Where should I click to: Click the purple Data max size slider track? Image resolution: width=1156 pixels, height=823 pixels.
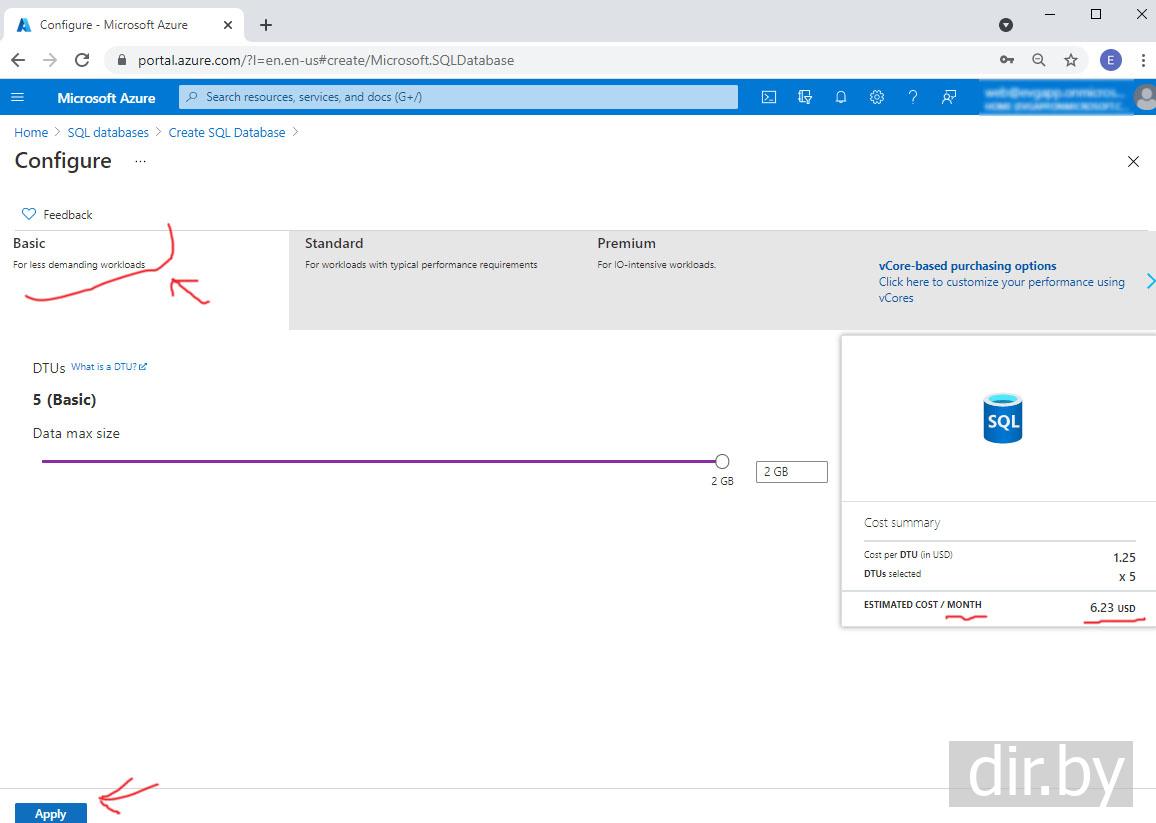pos(377,461)
